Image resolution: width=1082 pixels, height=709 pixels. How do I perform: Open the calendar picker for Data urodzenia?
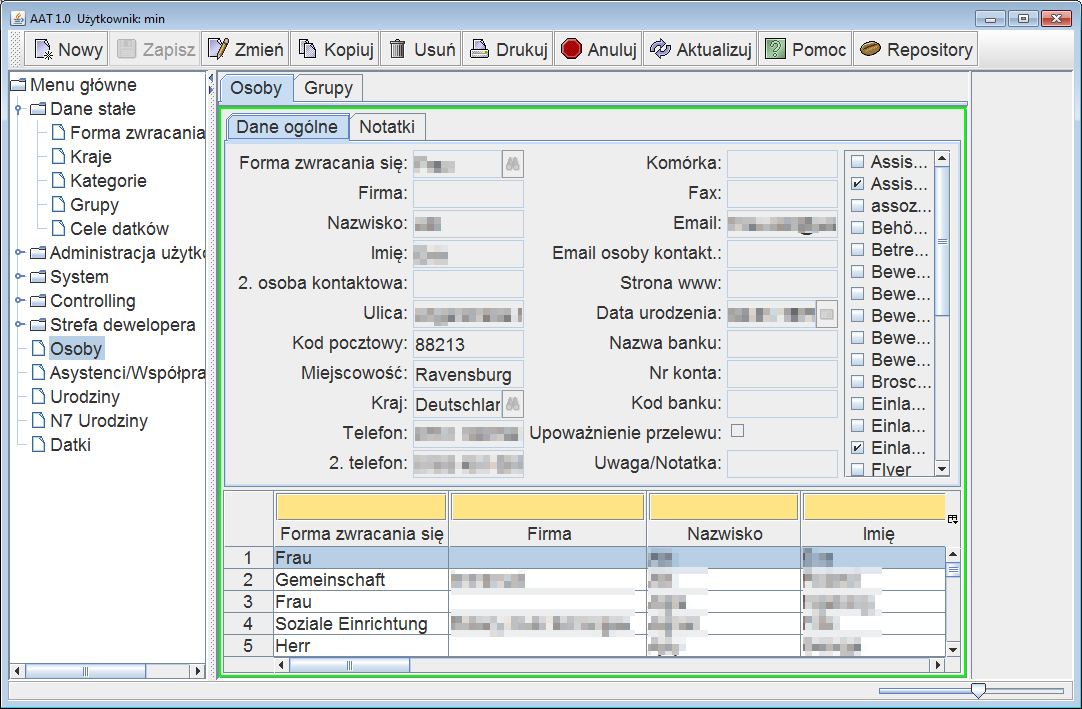coord(827,314)
